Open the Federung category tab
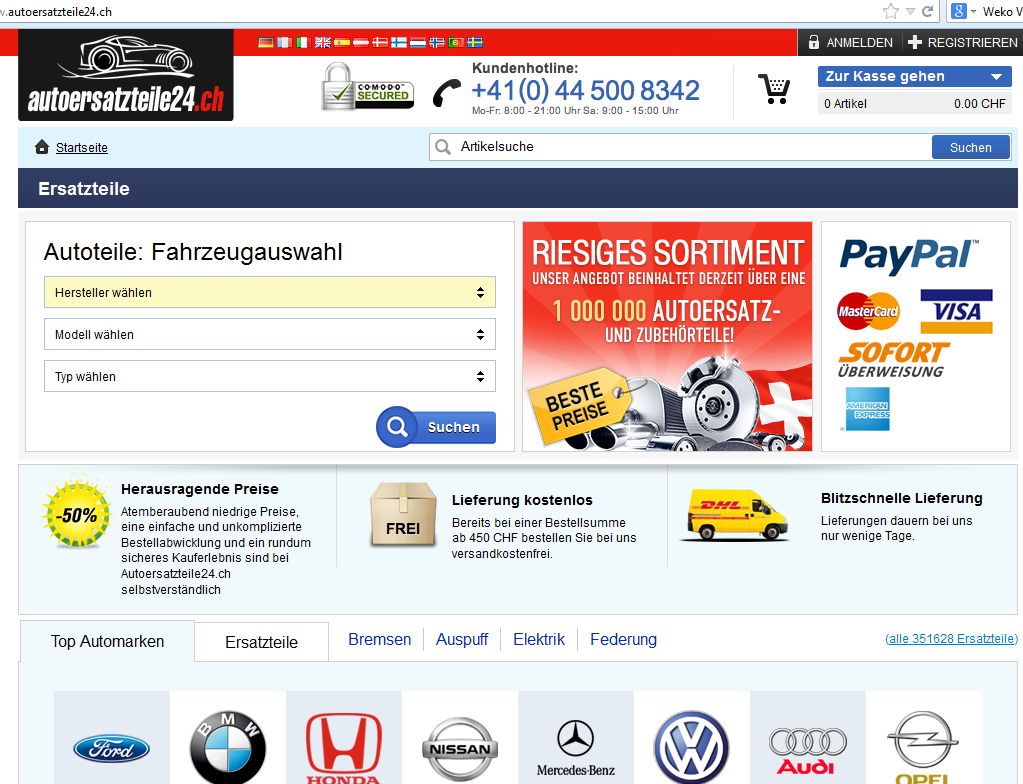Image resolution: width=1023 pixels, height=784 pixels. pos(623,639)
